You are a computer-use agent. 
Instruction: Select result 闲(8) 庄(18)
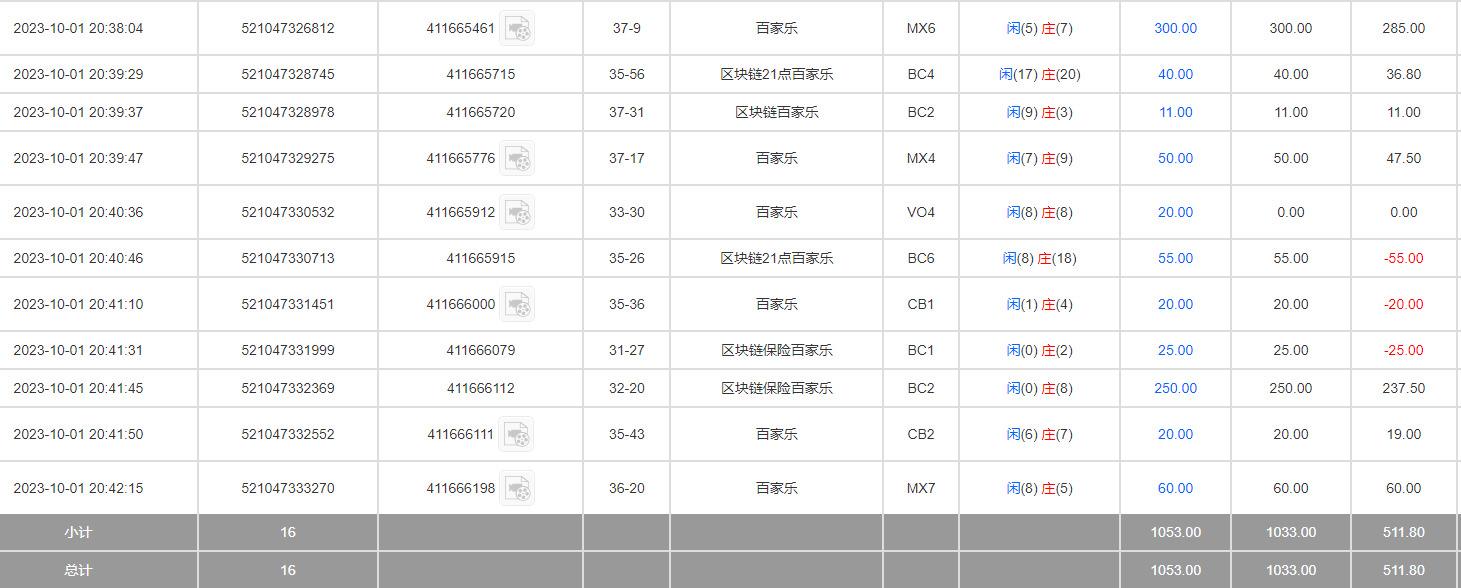pyautogui.click(x=1040, y=258)
